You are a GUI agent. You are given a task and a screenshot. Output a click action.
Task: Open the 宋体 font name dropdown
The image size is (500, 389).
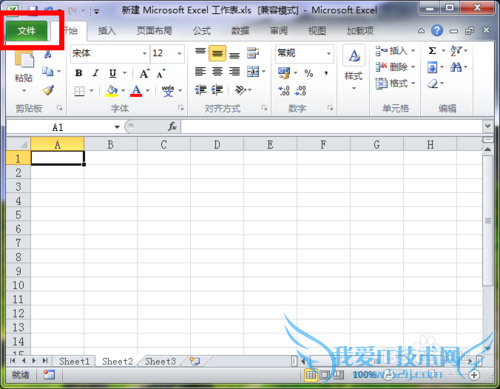click(x=145, y=53)
